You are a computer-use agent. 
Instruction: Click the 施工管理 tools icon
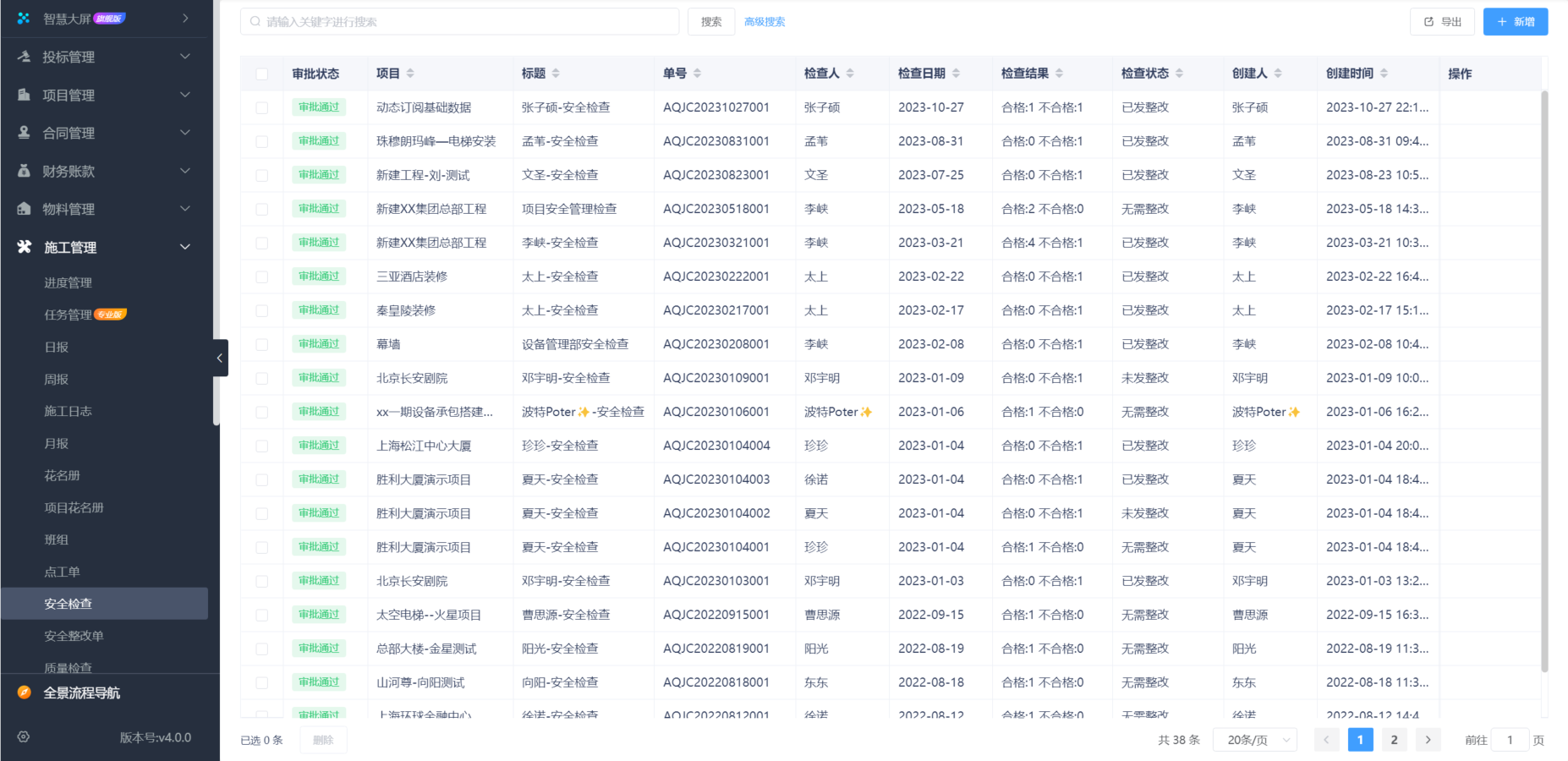22,247
